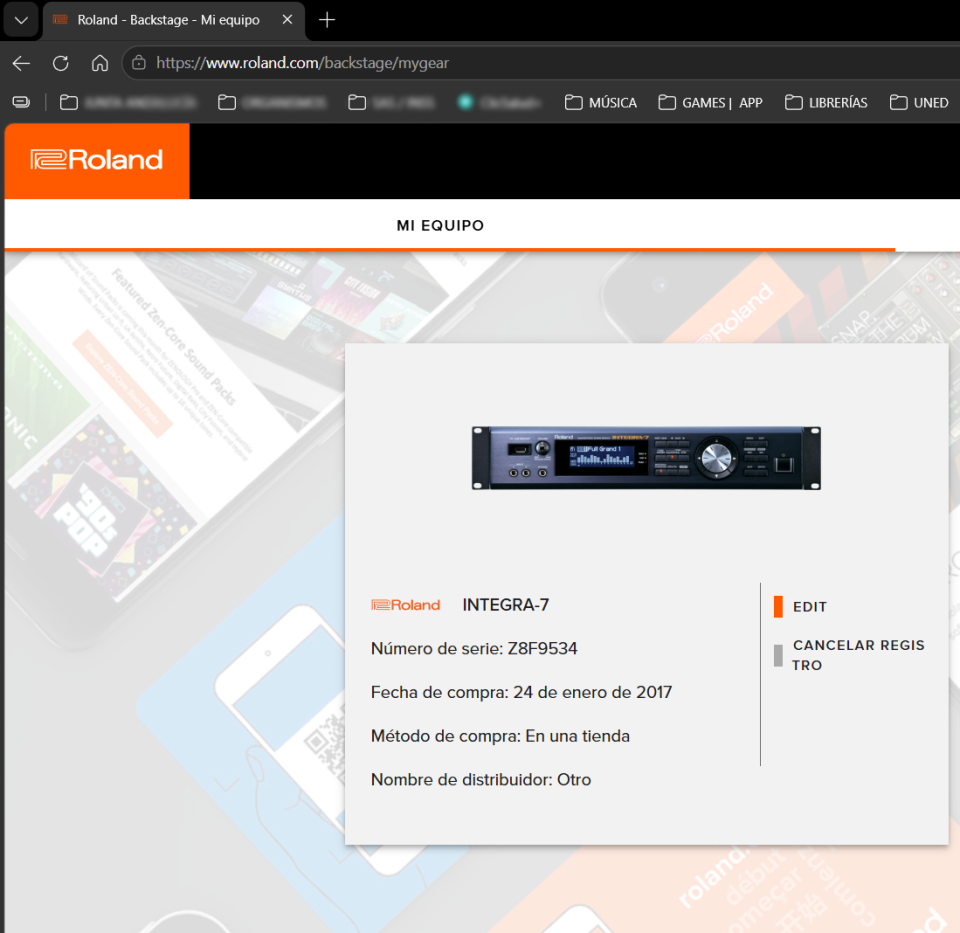Image resolution: width=960 pixels, height=933 pixels.
Task: Open the UNED bookmarks folder
Action: click(919, 102)
